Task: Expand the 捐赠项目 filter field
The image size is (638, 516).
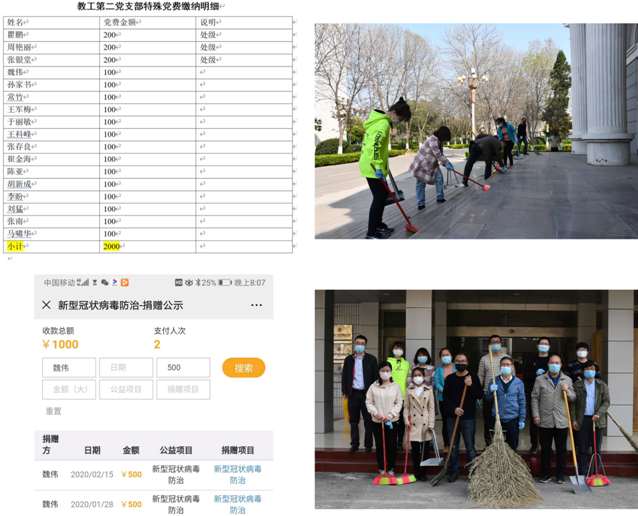Action: click(x=183, y=389)
